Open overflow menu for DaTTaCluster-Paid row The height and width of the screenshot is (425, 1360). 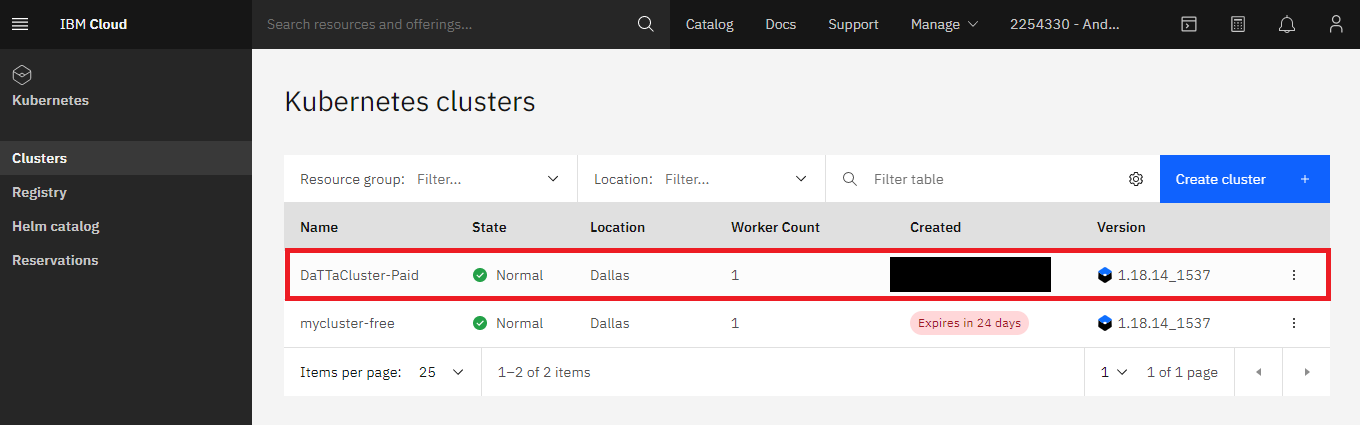(1294, 275)
